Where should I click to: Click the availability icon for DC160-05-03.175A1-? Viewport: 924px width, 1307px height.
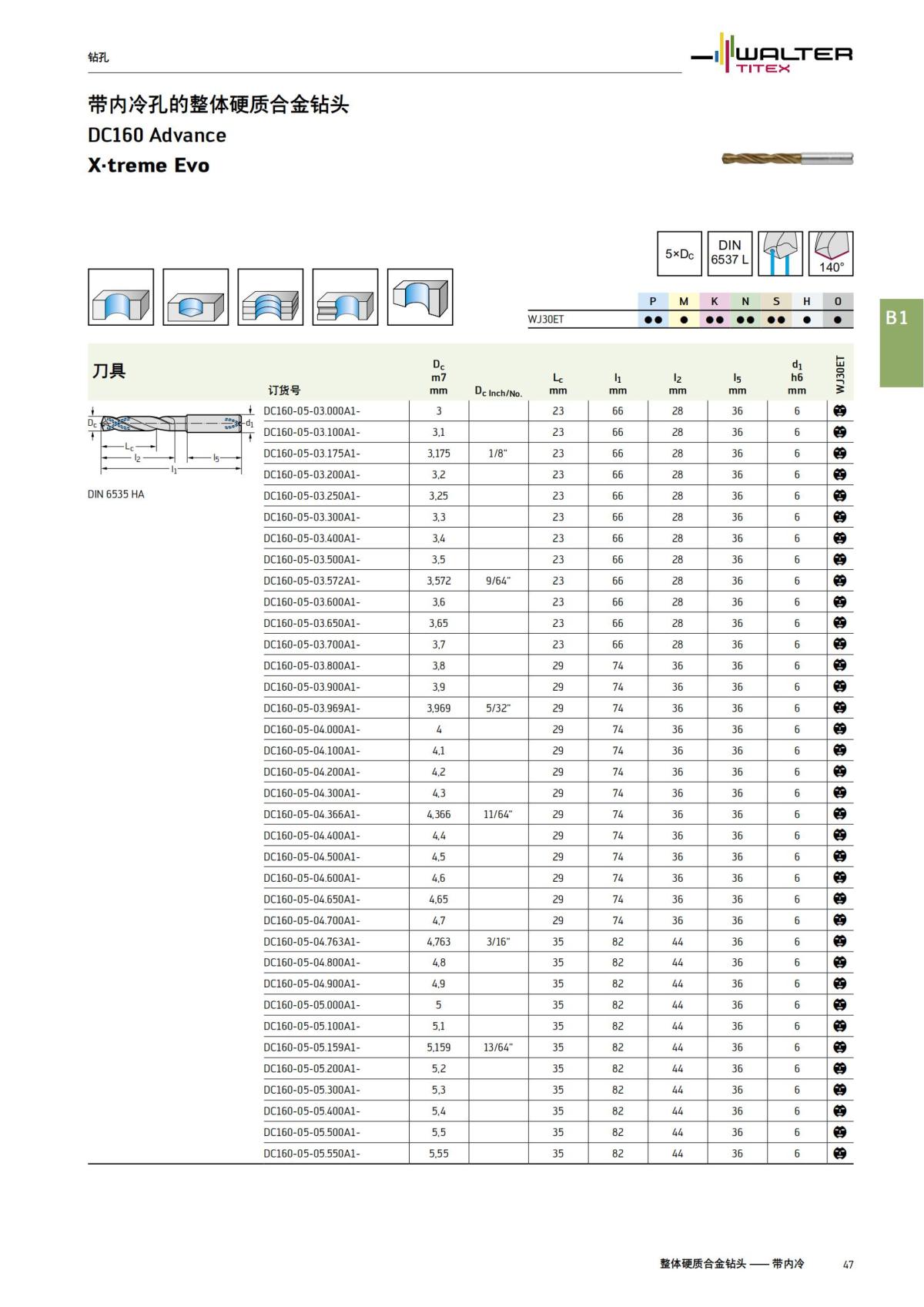tap(840, 454)
